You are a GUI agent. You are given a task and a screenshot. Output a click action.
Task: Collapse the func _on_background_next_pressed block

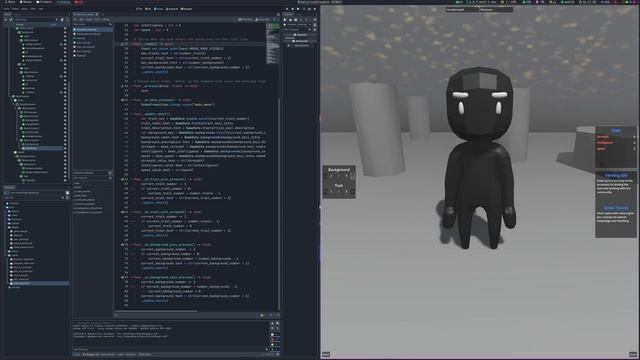pos(132,277)
